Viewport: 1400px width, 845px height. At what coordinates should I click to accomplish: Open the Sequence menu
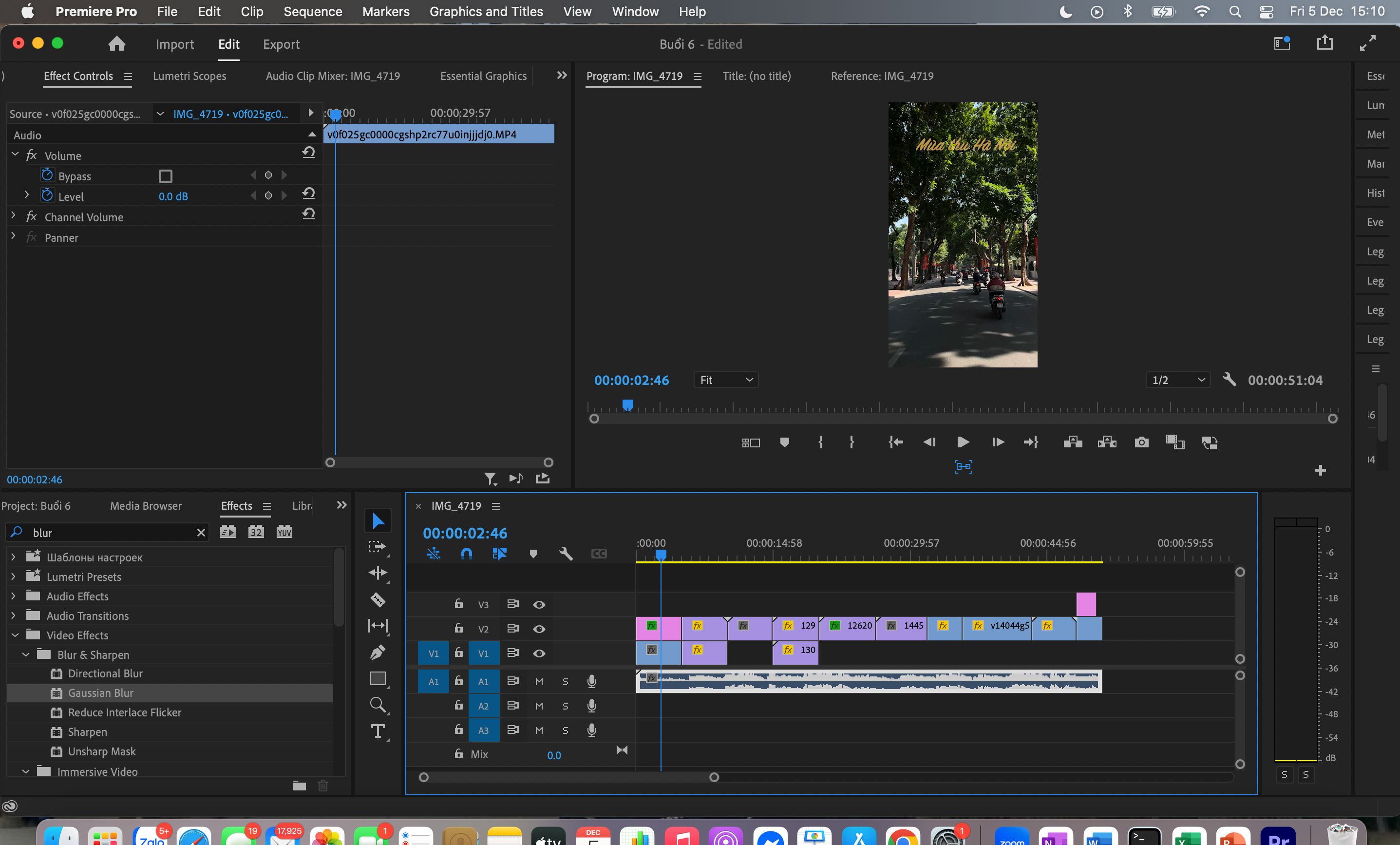pyautogui.click(x=313, y=11)
